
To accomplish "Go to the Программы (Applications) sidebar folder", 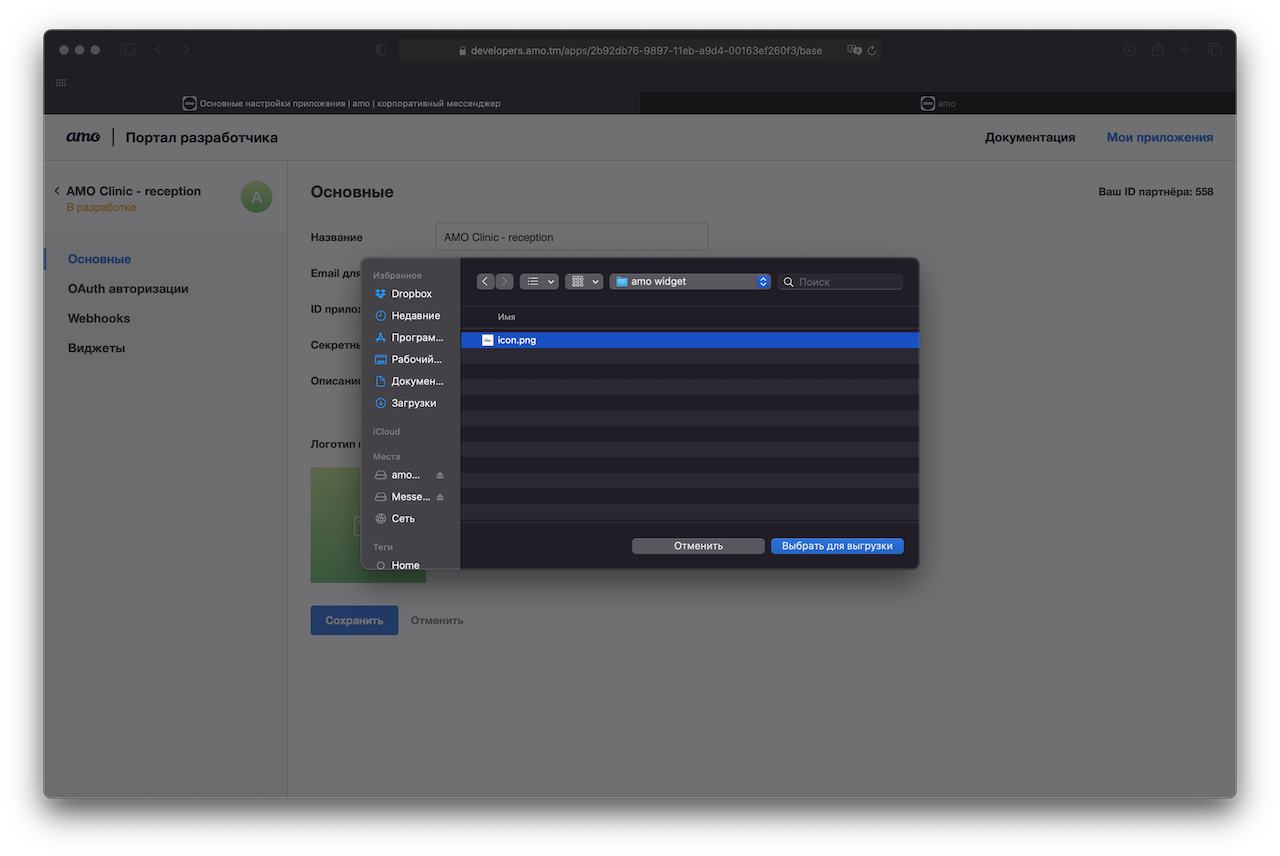I will pyautogui.click(x=416, y=338).
